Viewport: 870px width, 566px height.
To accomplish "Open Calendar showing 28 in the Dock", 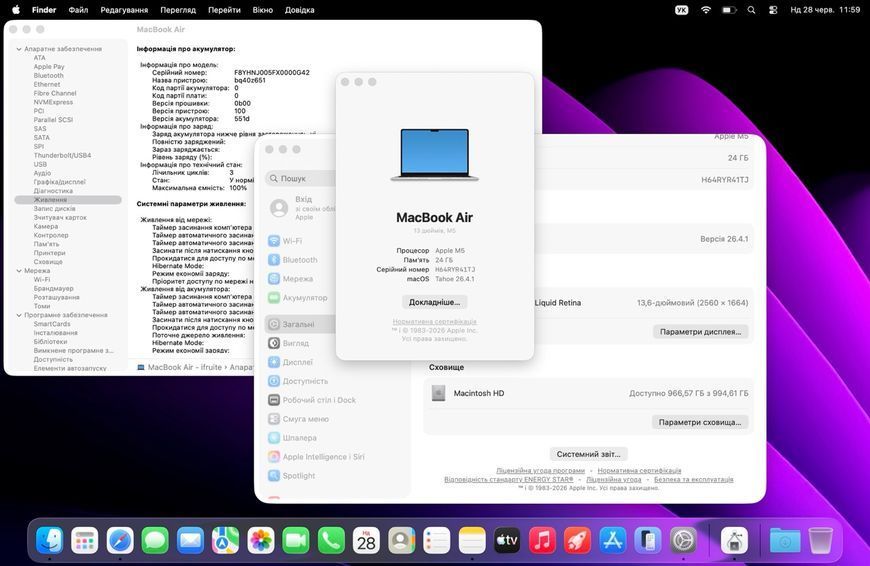I will [366, 540].
